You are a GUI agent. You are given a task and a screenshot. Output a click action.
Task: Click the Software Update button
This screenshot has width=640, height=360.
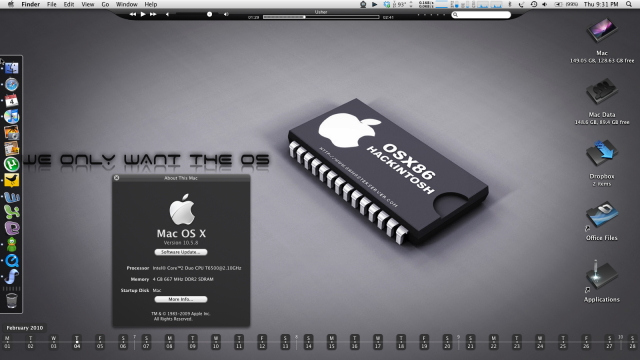181,252
